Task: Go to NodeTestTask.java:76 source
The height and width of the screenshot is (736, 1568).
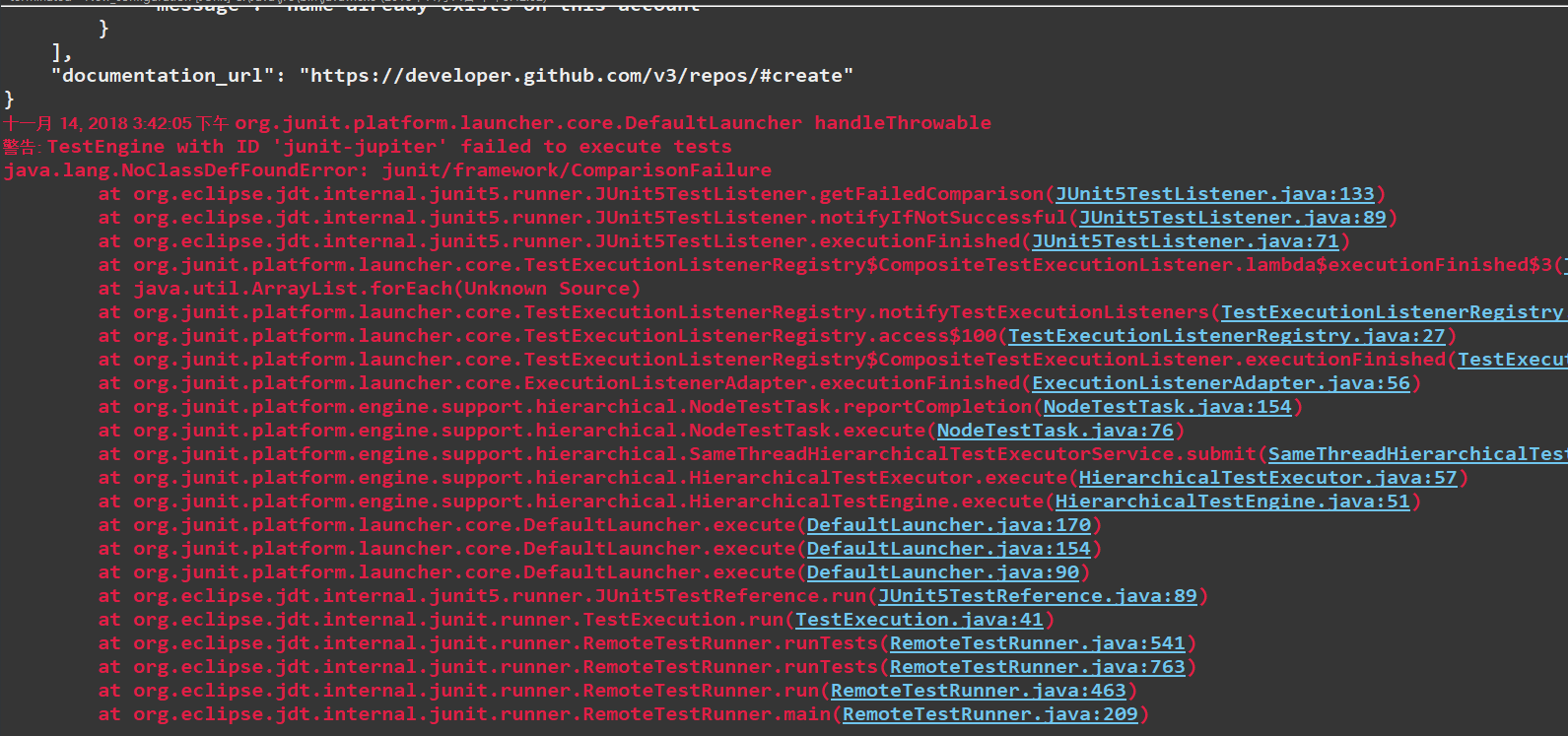Action: tap(1055, 431)
